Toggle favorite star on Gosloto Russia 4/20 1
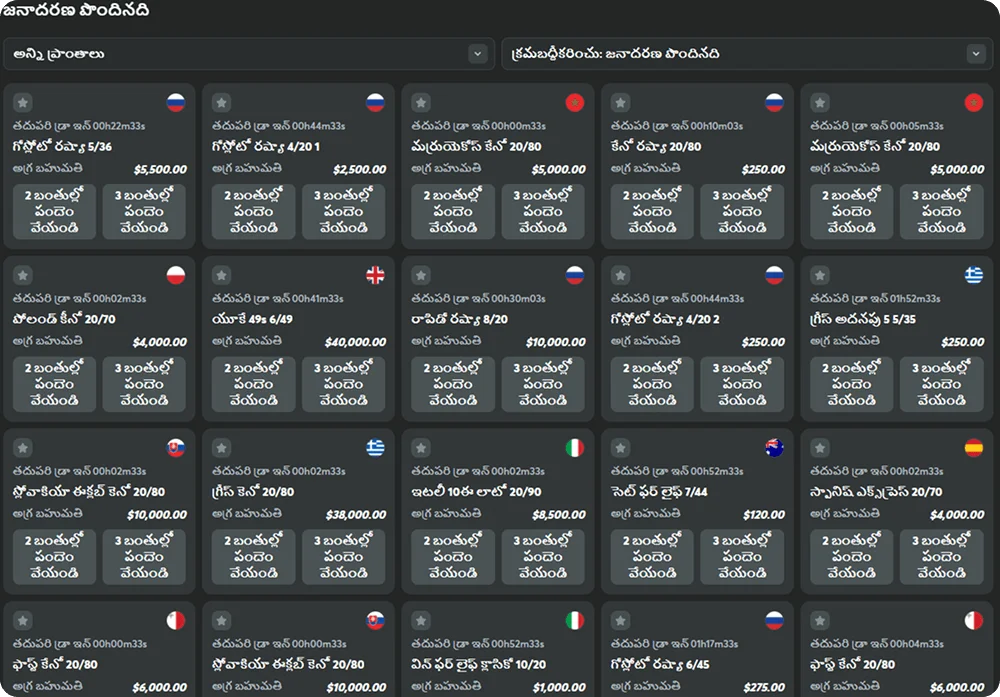1000x697 pixels. tap(221, 103)
